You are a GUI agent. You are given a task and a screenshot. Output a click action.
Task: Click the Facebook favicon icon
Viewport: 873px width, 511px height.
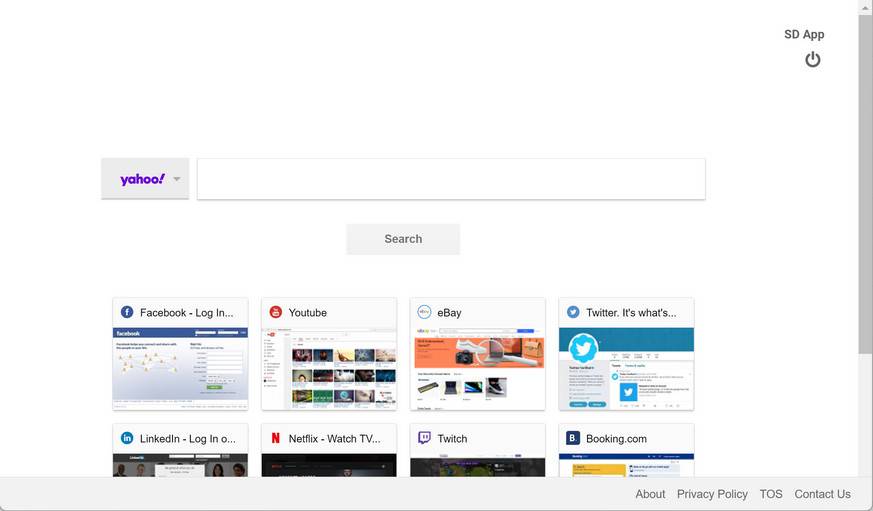coord(127,312)
